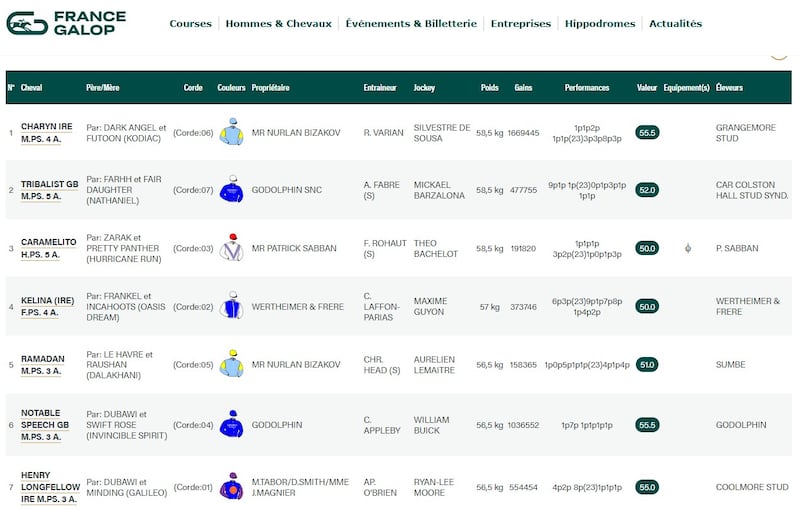The image size is (800, 509).
Task: Click TRIBALIST GB value badge 52.0
Action: 647,190
